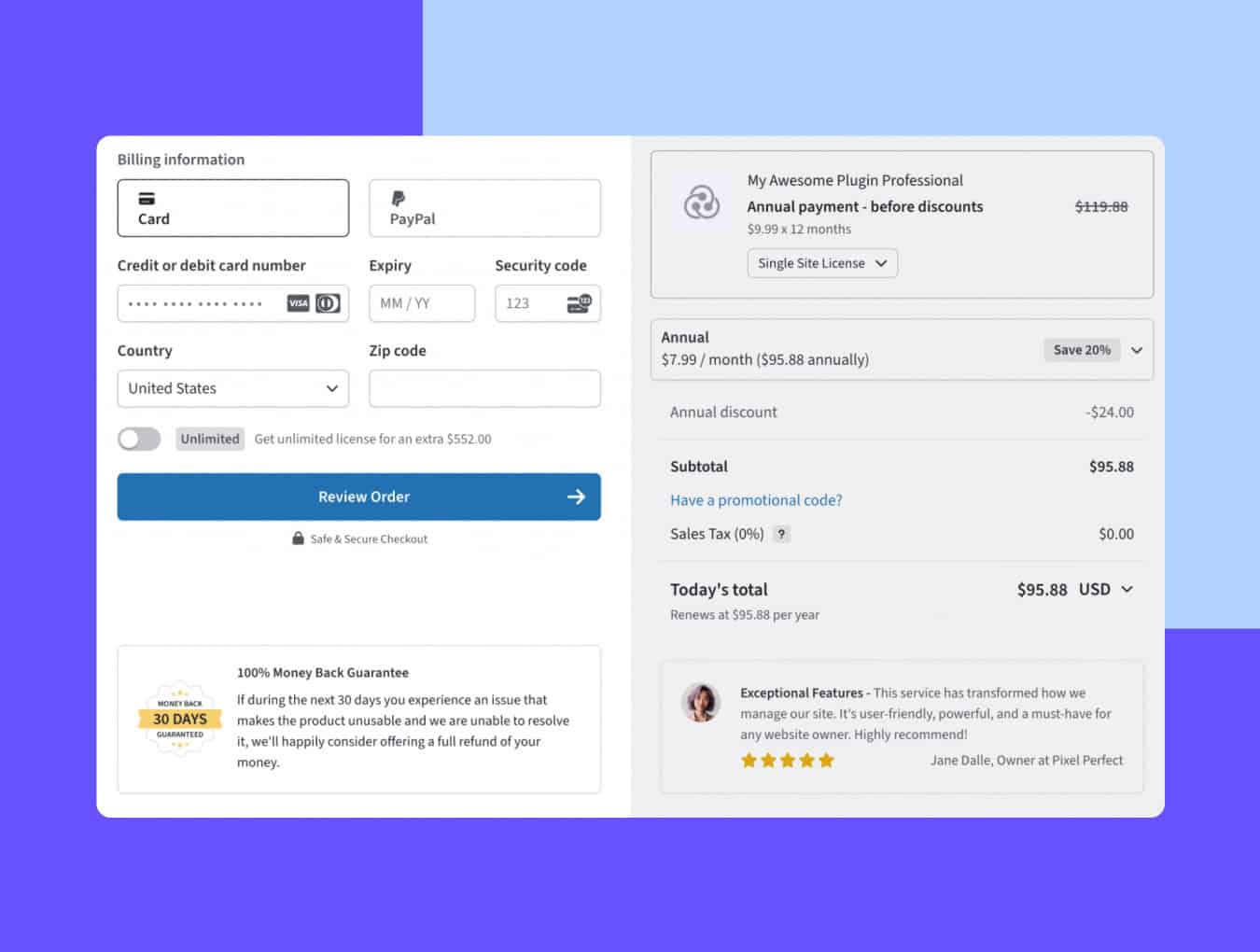This screenshot has height=952, width=1260.
Task: Switch to the Card payment tab
Action: coord(232,208)
